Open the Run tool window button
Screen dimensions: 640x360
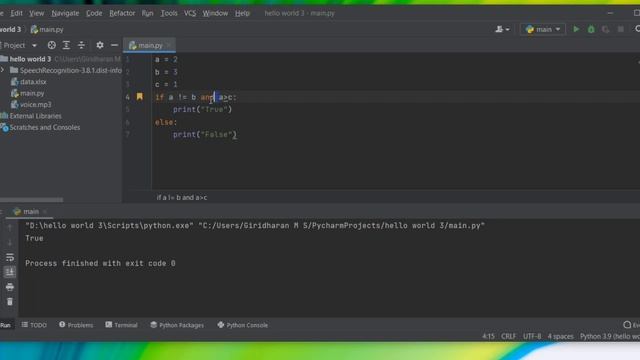coord(6,325)
